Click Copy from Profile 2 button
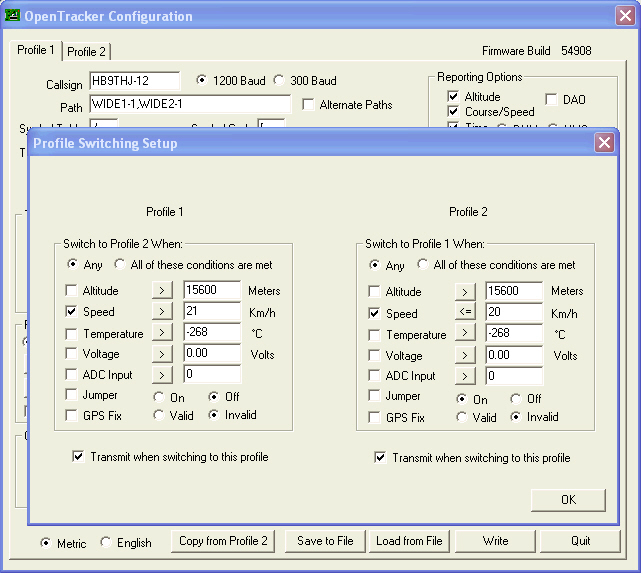Screen dimensions: 641x573 pyautogui.click(x=223, y=541)
